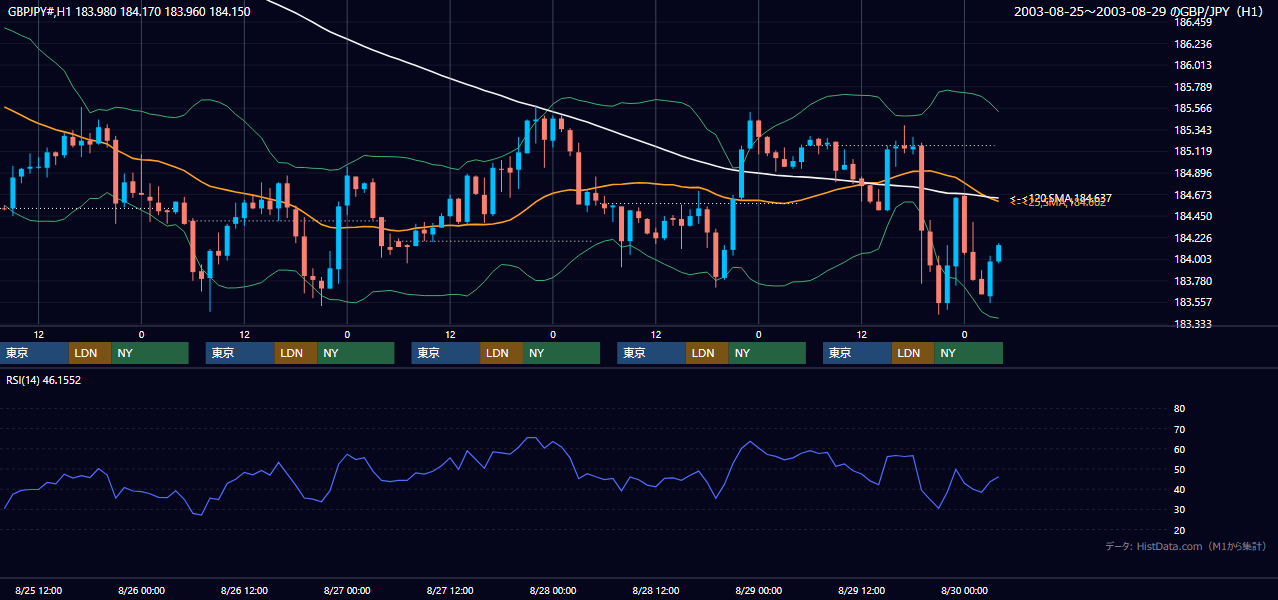This screenshot has width=1278, height=600.
Task: Select the 183.780 price axis label
Action: pyautogui.click(x=1193, y=281)
